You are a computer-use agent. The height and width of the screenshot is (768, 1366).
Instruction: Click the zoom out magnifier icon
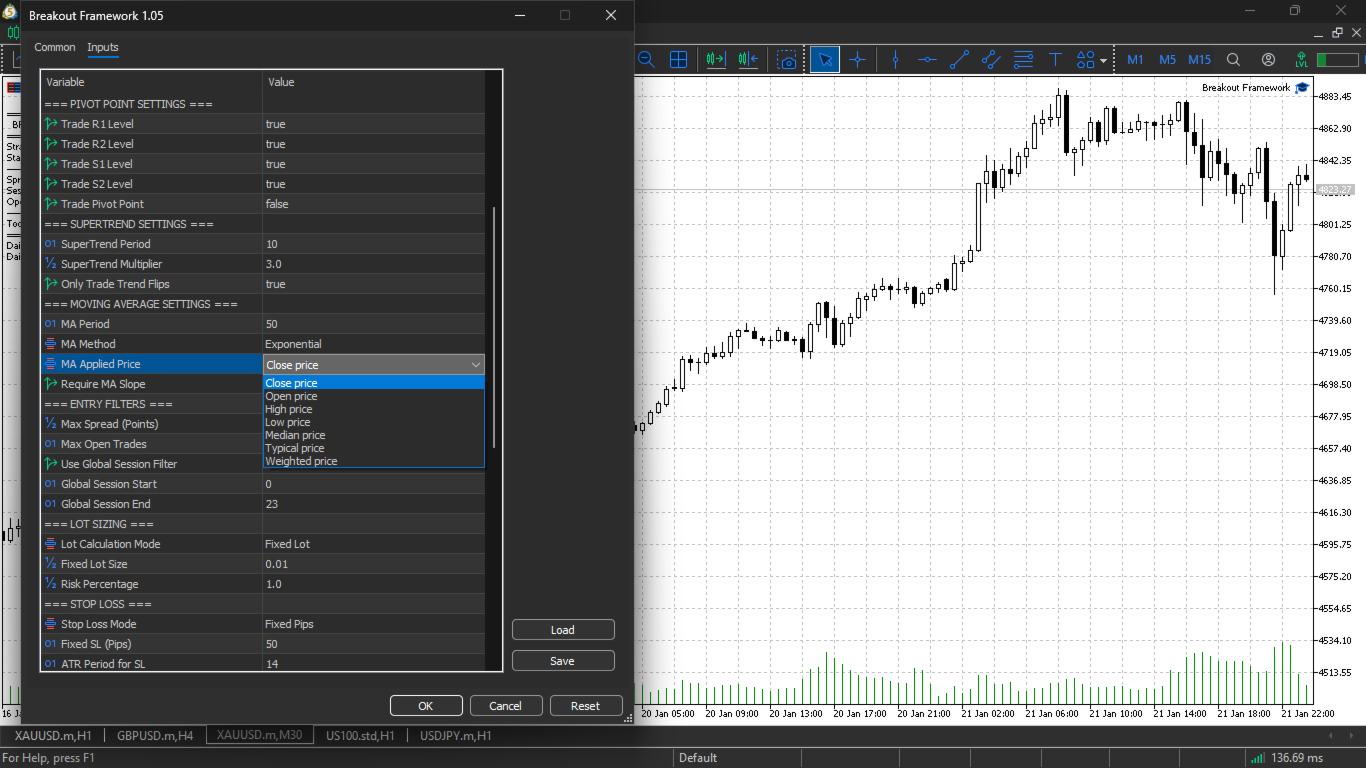coord(646,60)
